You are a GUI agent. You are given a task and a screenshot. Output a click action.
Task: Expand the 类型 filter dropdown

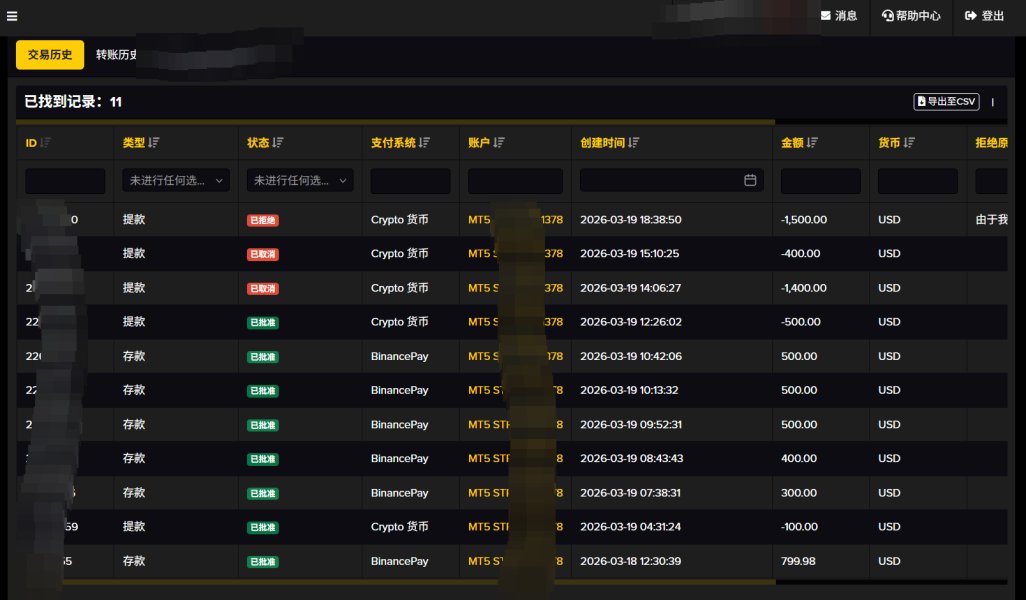tap(176, 181)
